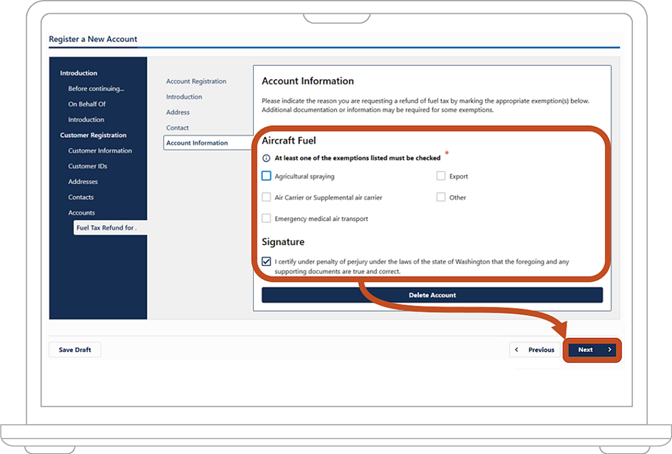The width and height of the screenshot is (672, 454).
Task: Open the Contact step
Action: (x=177, y=128)
